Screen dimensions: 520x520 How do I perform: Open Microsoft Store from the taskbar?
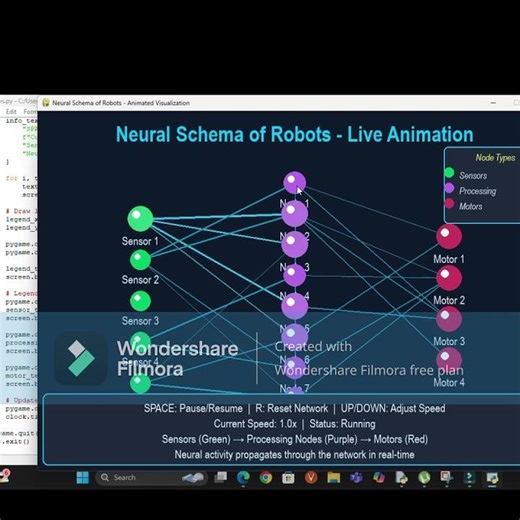click(288, 478)
